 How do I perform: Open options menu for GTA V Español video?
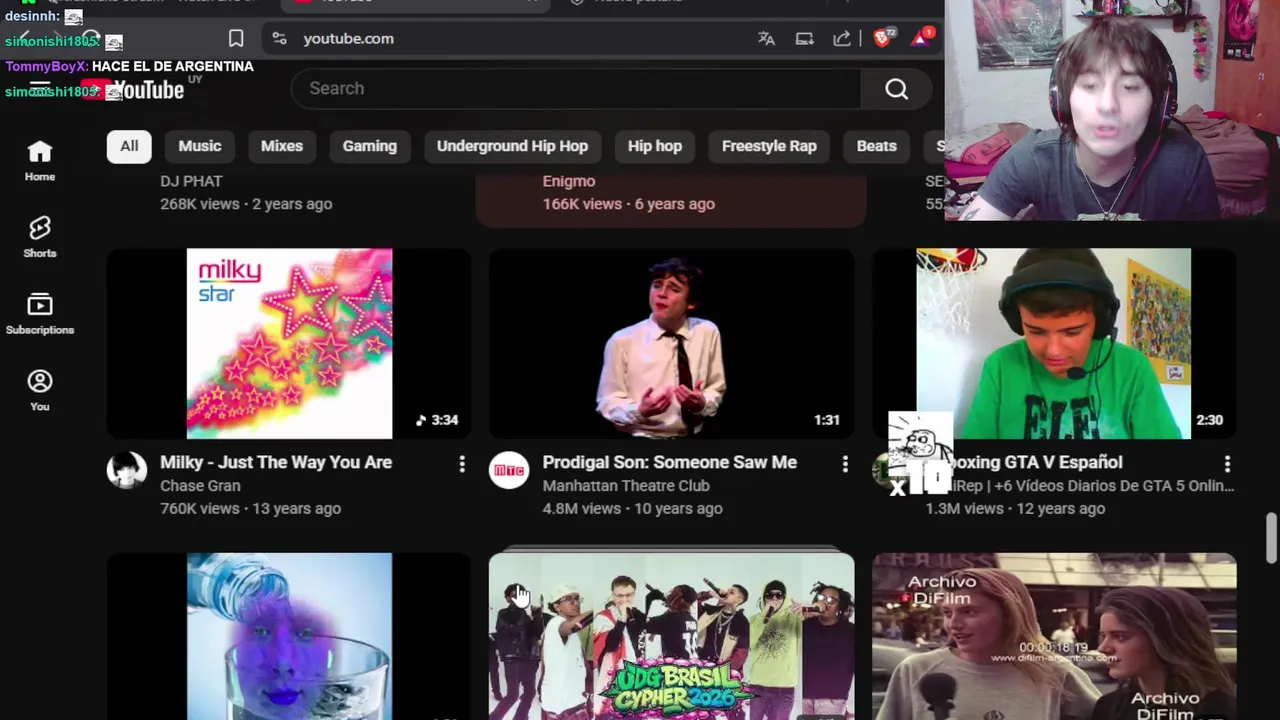(1227, 464)
